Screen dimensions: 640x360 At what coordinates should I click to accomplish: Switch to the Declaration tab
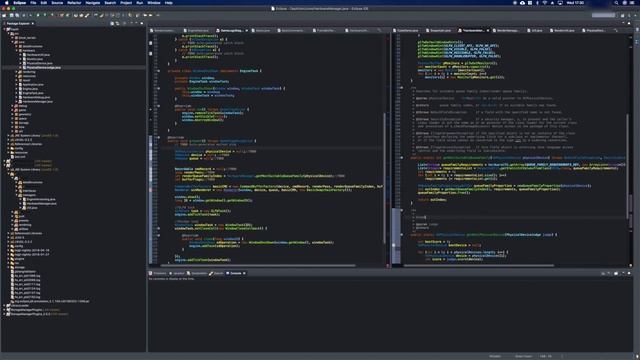click(197, 273)
